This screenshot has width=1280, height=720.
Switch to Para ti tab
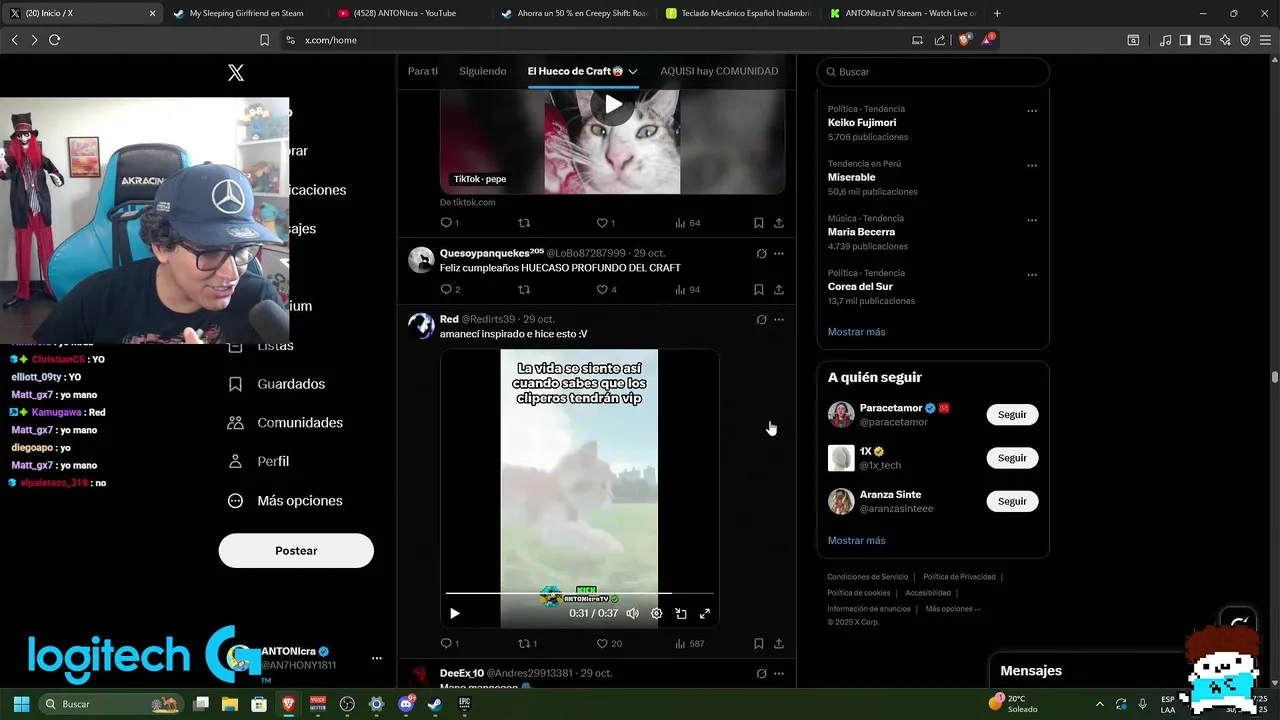(423, 71)
